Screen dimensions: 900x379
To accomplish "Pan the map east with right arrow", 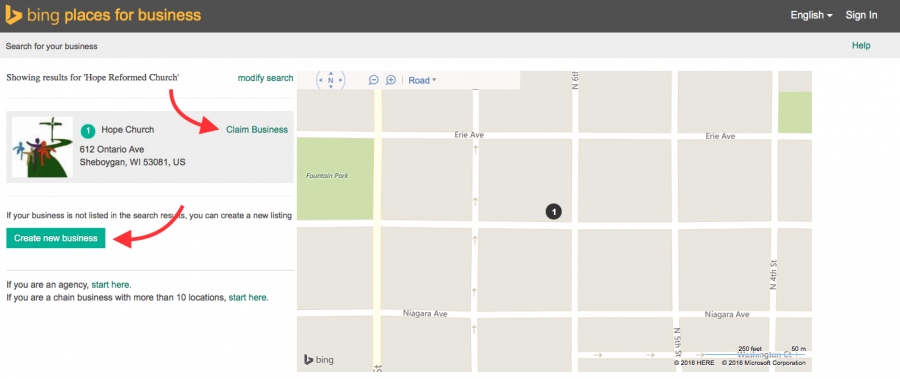I will click(341, 80).
